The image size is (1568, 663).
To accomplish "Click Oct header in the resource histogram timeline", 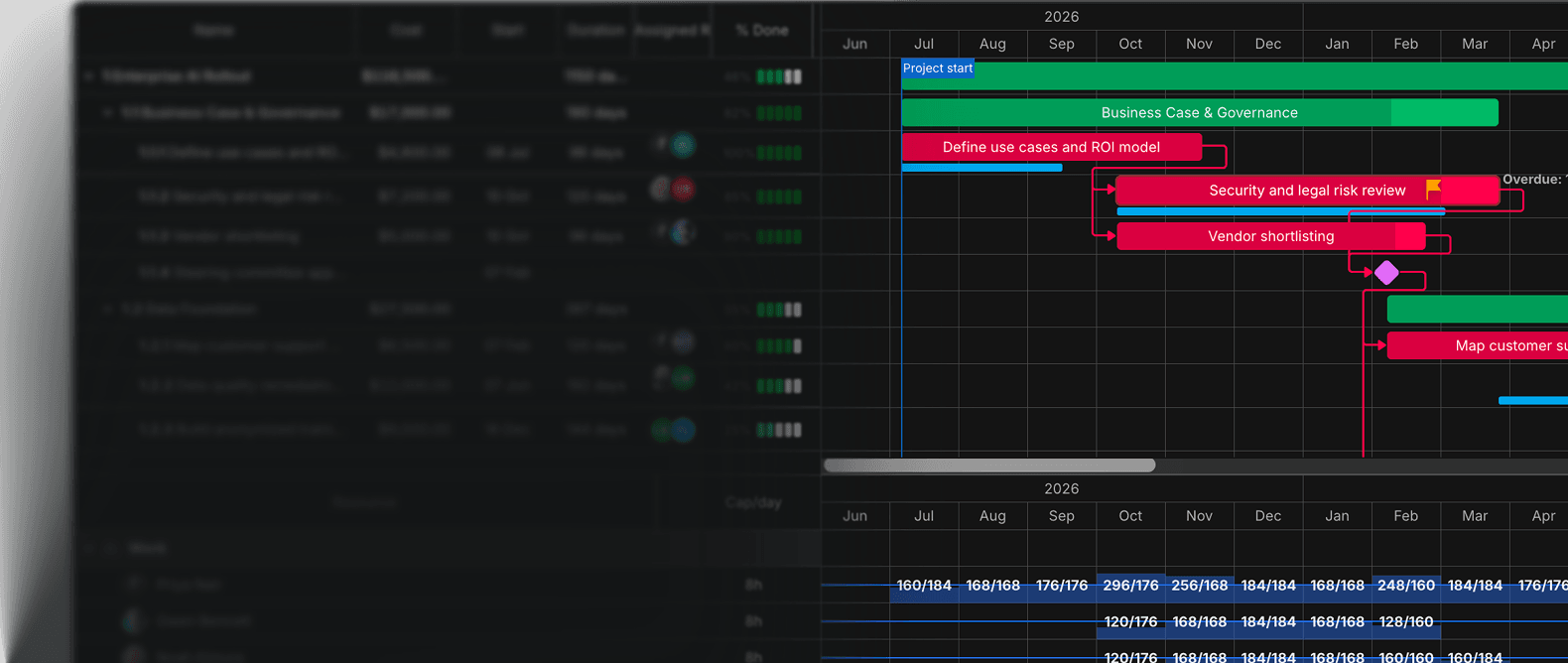I will click(1130, 516).
